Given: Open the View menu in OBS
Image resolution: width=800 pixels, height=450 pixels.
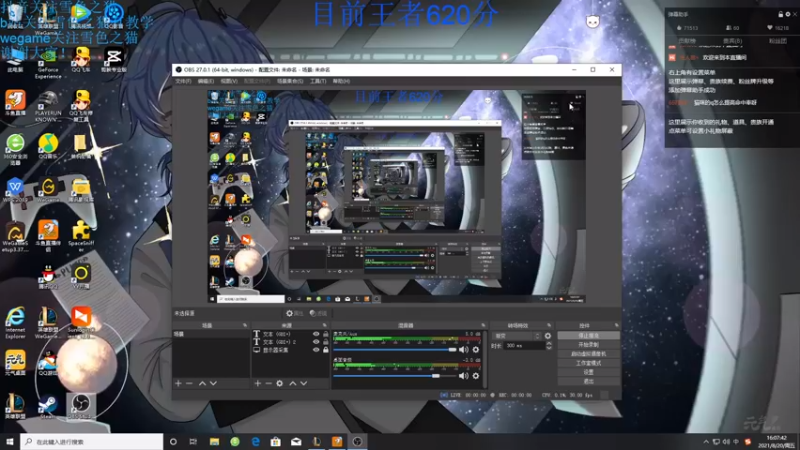Looking at the screenshot, I should pos(229,81).
